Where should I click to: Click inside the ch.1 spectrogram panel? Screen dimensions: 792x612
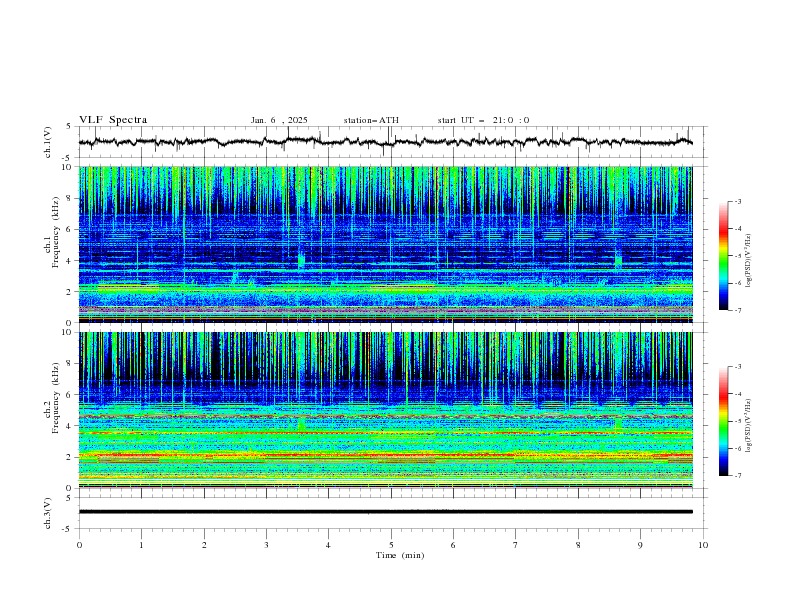pos(385,244)
